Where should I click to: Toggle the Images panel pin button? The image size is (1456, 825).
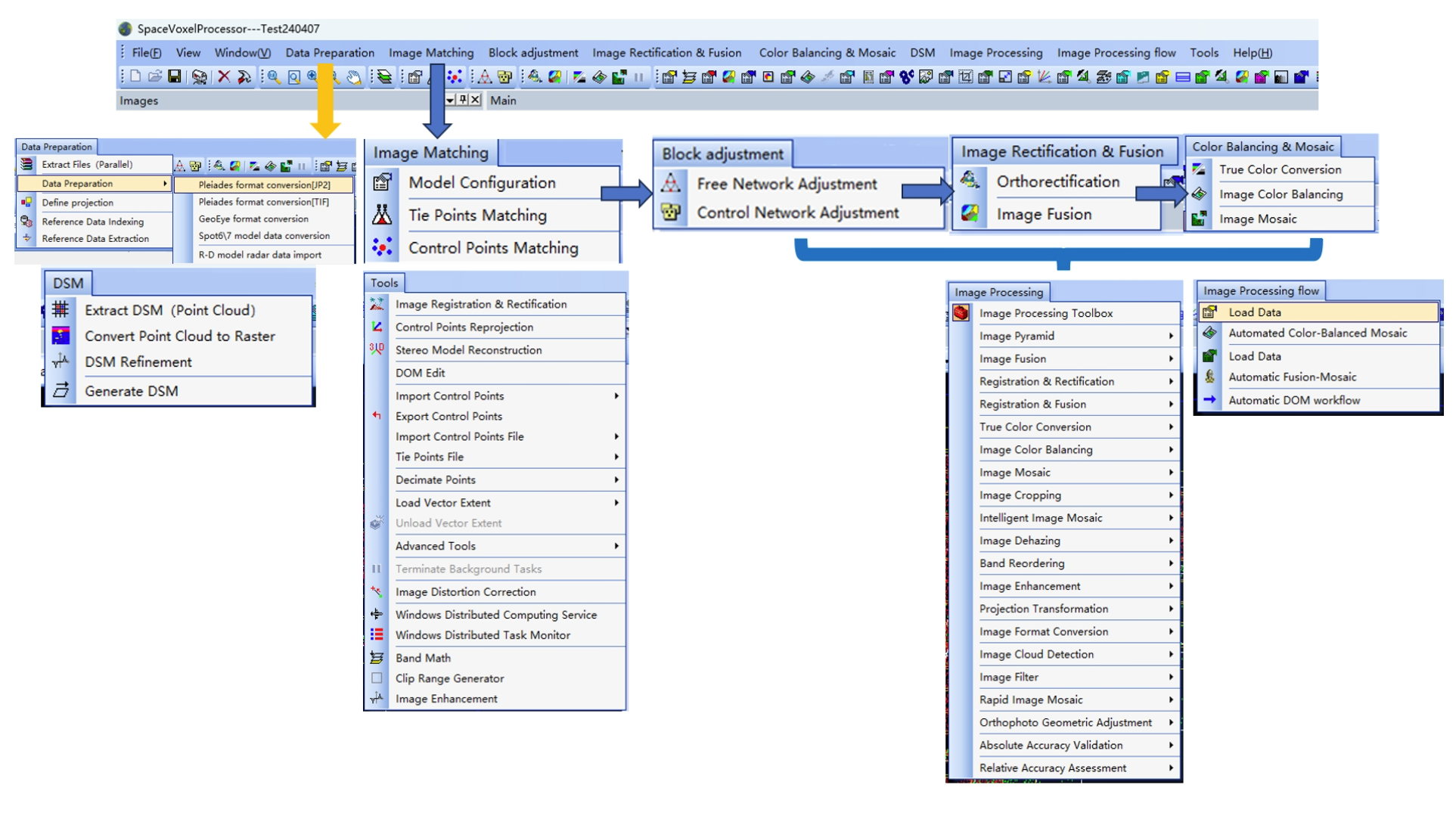point(463,100)
